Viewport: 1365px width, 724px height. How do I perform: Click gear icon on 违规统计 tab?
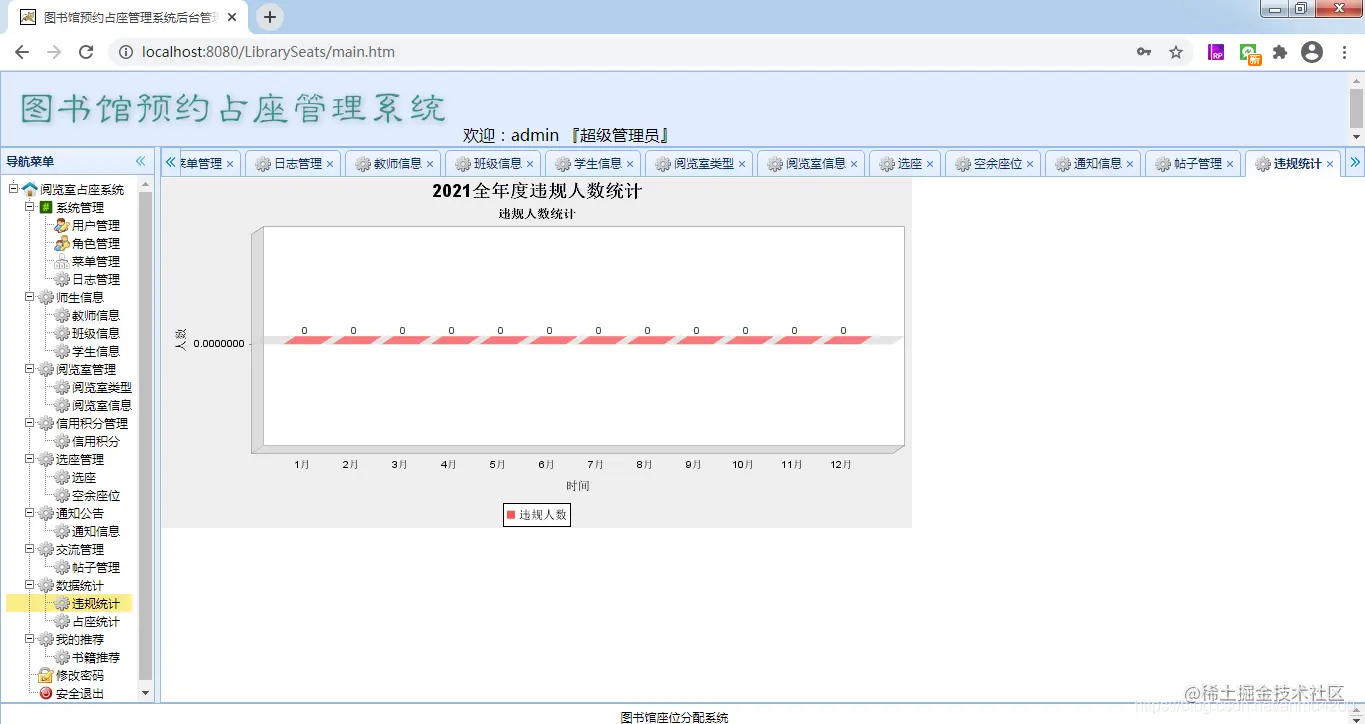[x=1263, y=164]
